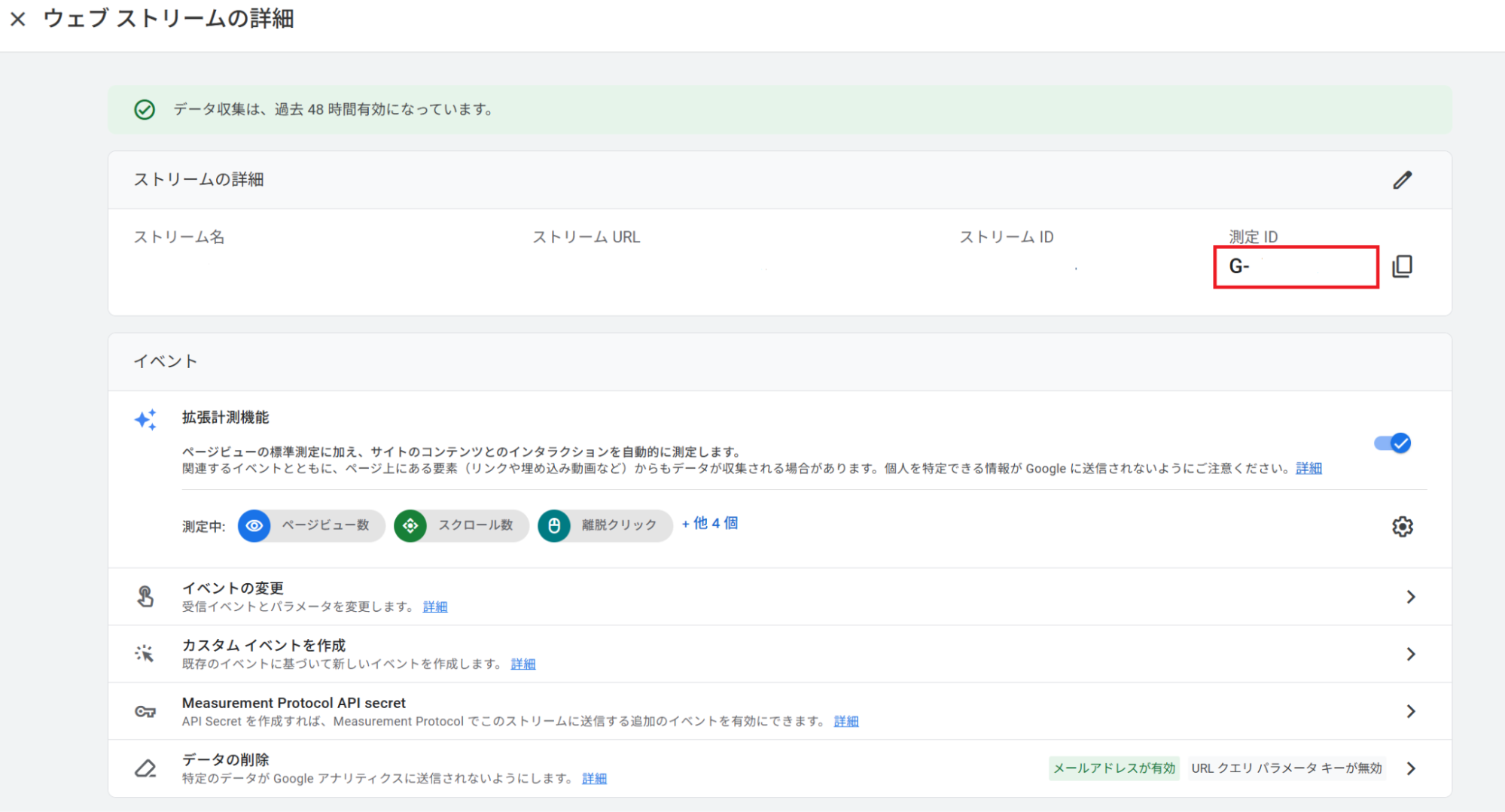
Task: Open カスタム イベントを作成 row
Action: (780, 654)
